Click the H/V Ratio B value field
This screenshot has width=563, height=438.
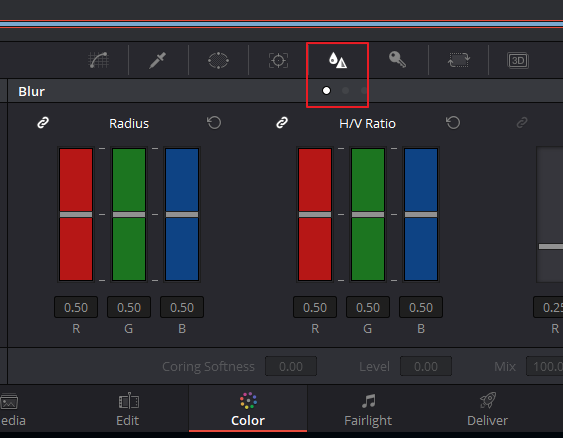[x=421, y=307]
